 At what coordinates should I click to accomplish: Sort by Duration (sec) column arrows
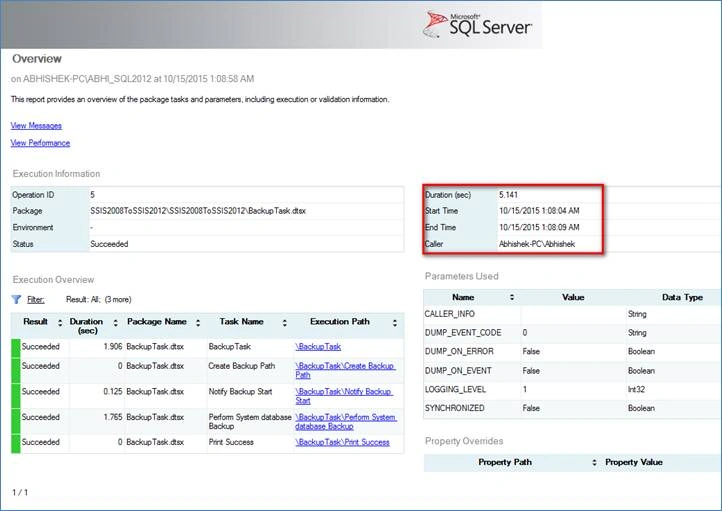pos(116,323)
